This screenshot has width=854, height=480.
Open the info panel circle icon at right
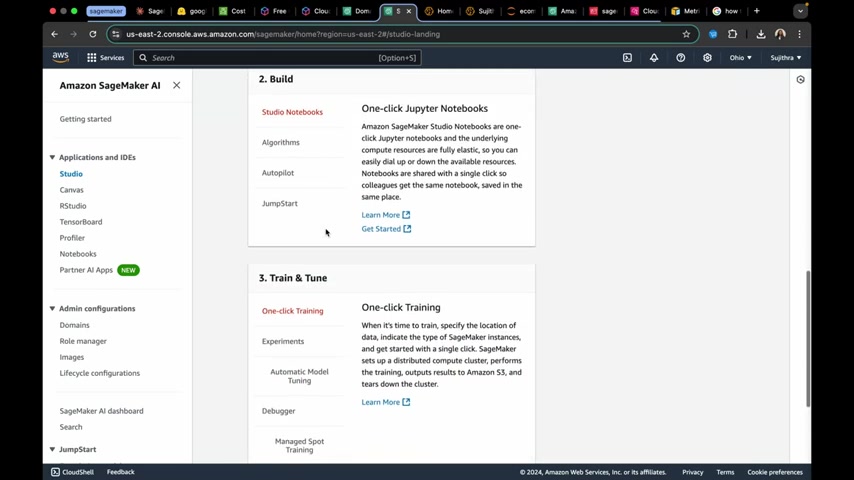pyautogui.click(x=800, y=80)
